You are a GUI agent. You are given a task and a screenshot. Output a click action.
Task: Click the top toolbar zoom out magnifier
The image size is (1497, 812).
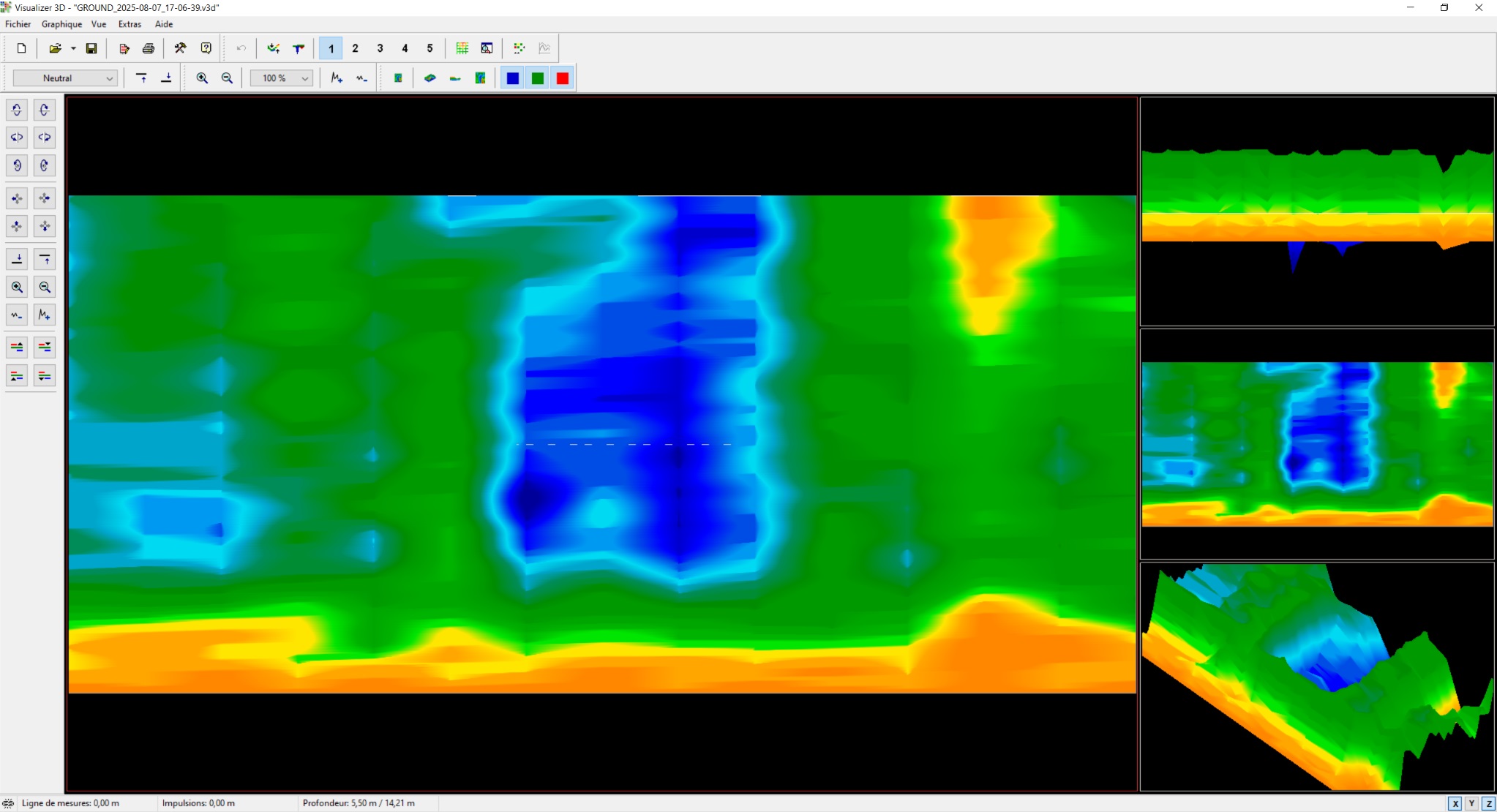[x=227, y=78]
